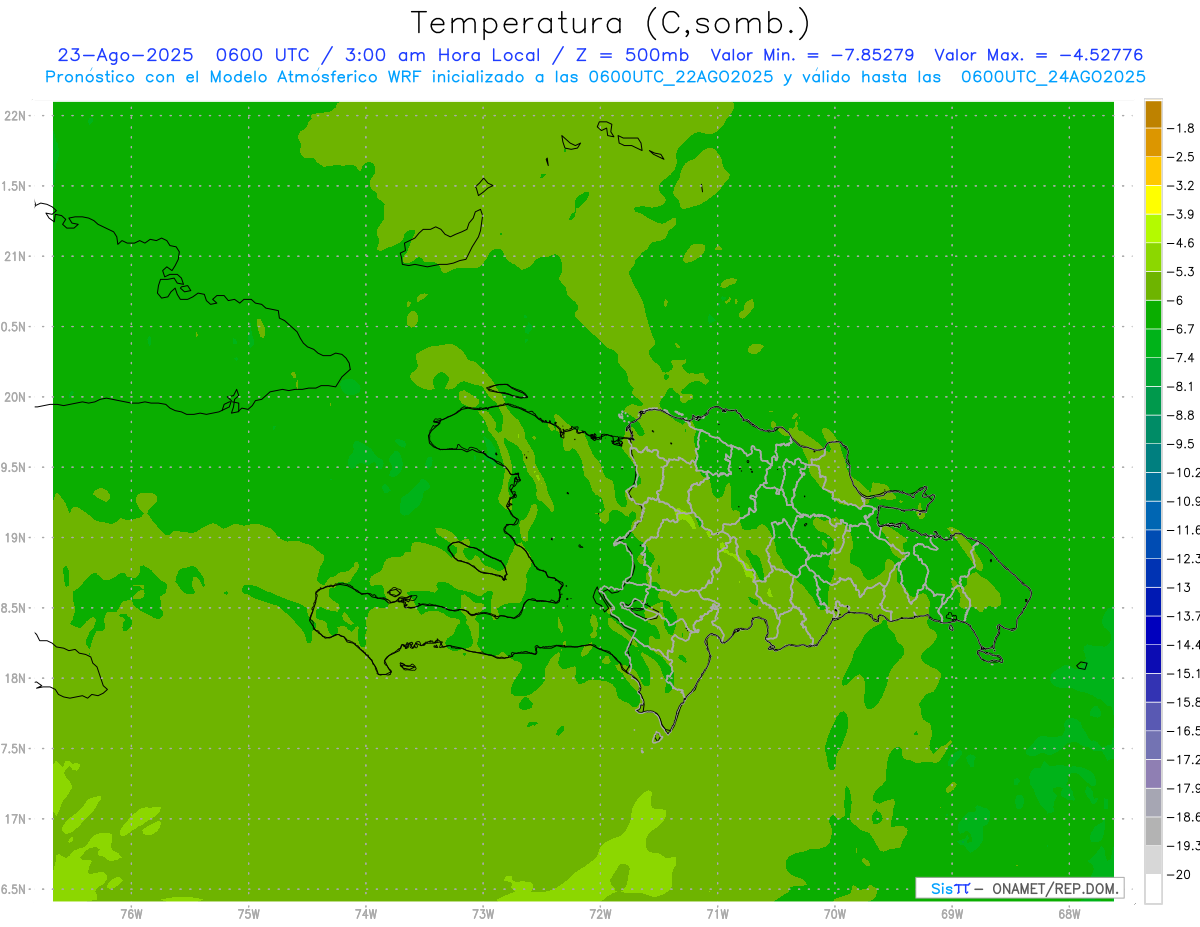1200x927 pixels.
Task: Click the colorbar value "-20"
Action: coord(1181,874)
